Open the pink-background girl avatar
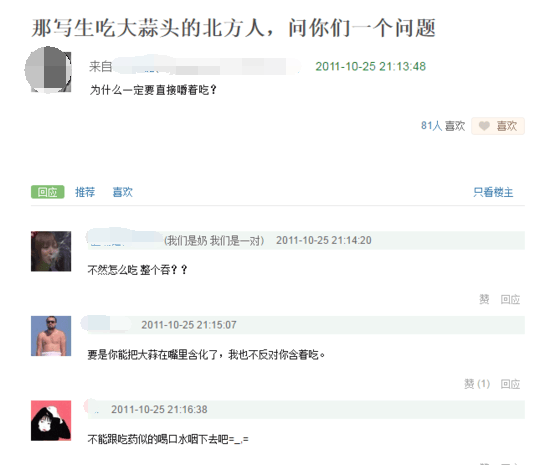The height and width of the screenshot is (465, 550). [51, 420]
